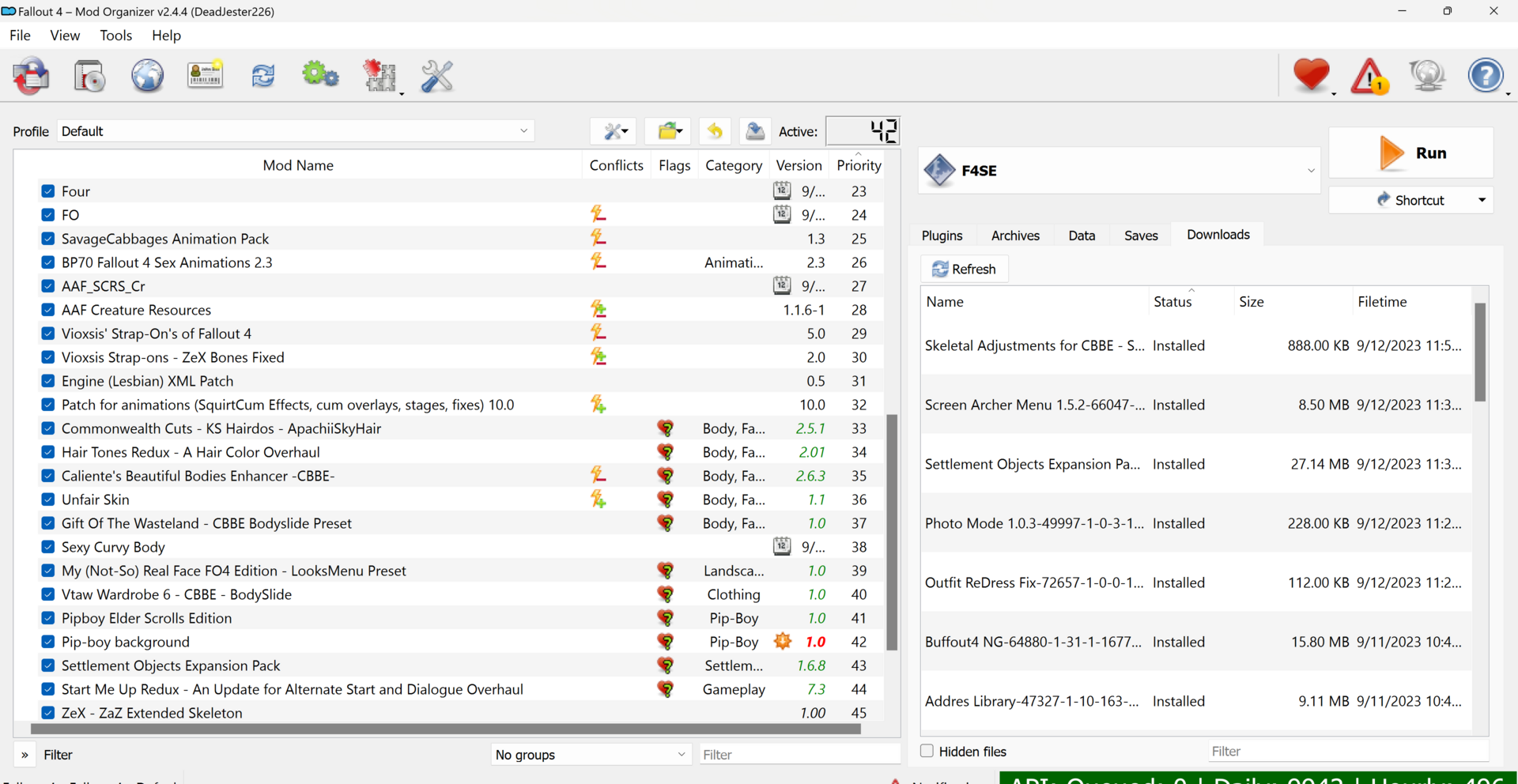Screen dimensions: 1518x784
Task: Click the create backup icon
Action: click(x=755, y=131)
